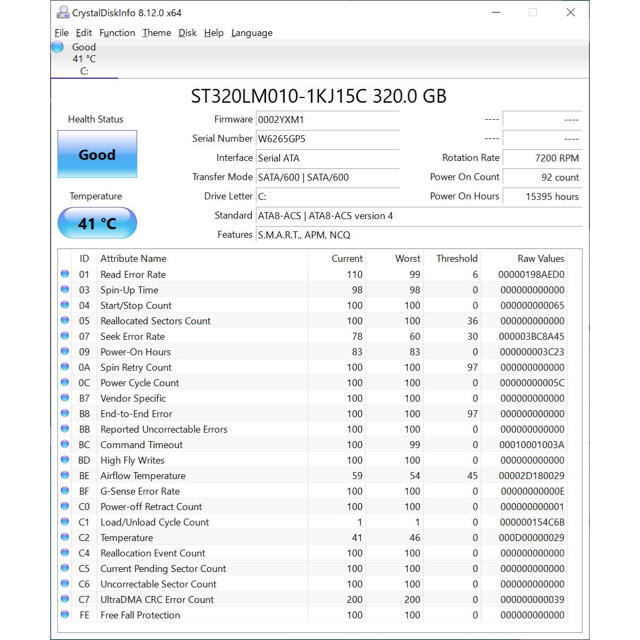
Task: Click the ID column header
Action: point(84,259)
